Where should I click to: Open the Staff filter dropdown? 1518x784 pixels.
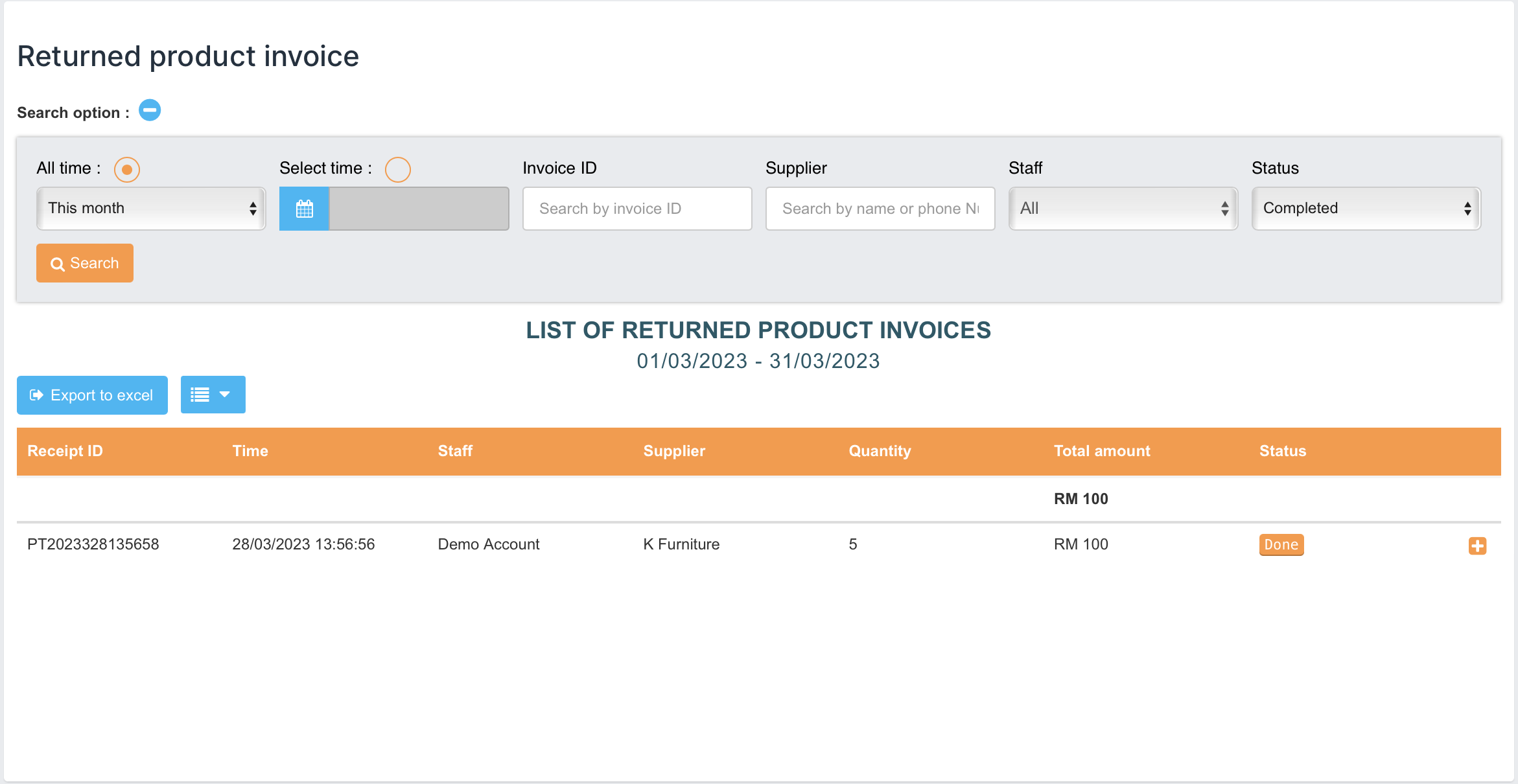point(1123,209)
